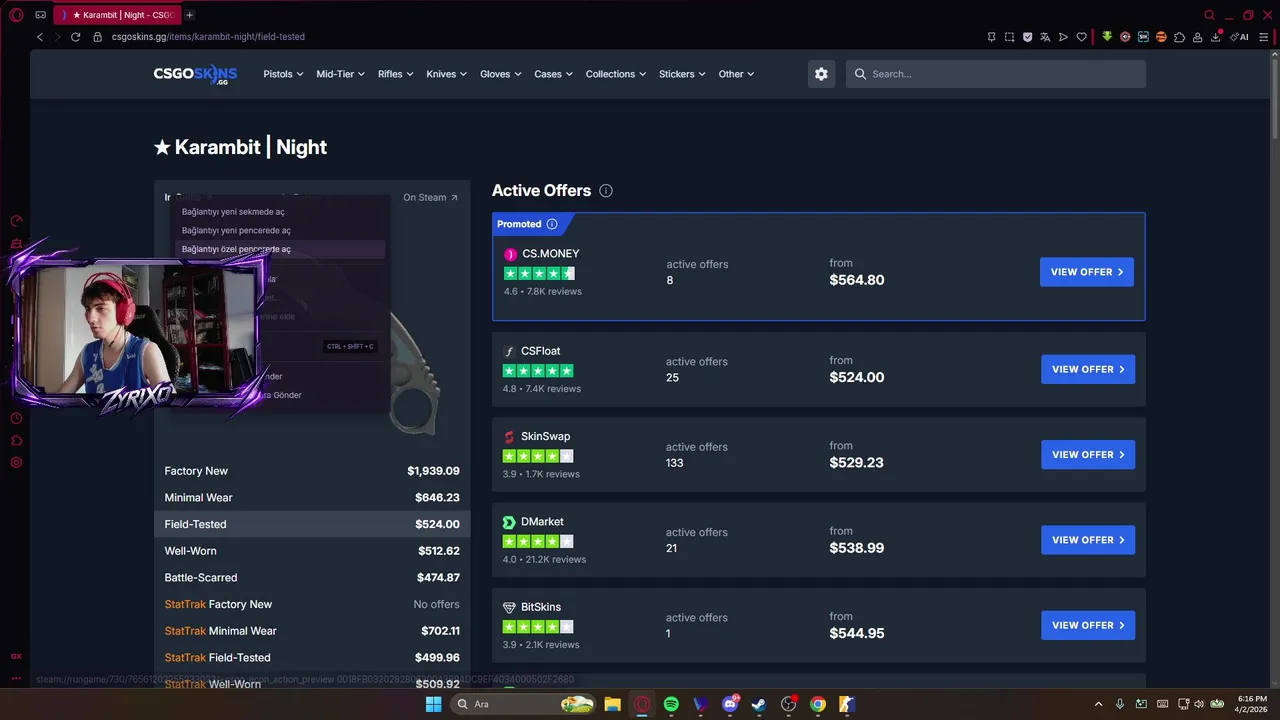The width and height of the screenshot is (1280, 720).
Task: Open site settings gear icon
Action: click(x=821, y=74)
